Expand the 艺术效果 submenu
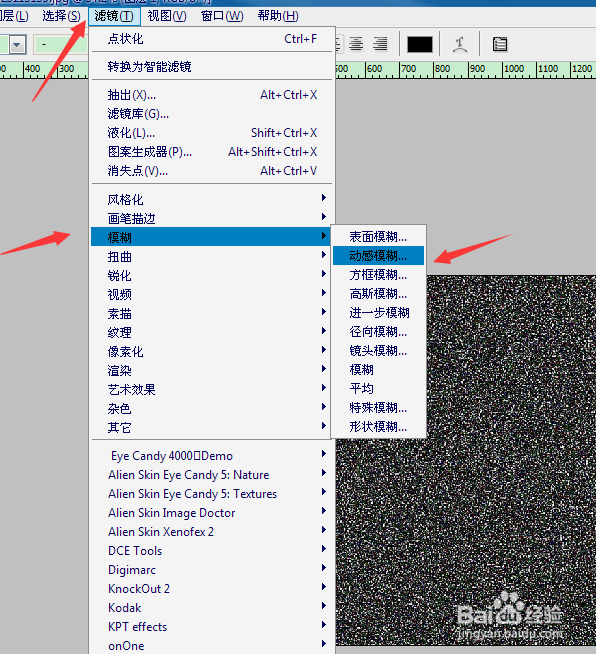 (x=212, y=389)
